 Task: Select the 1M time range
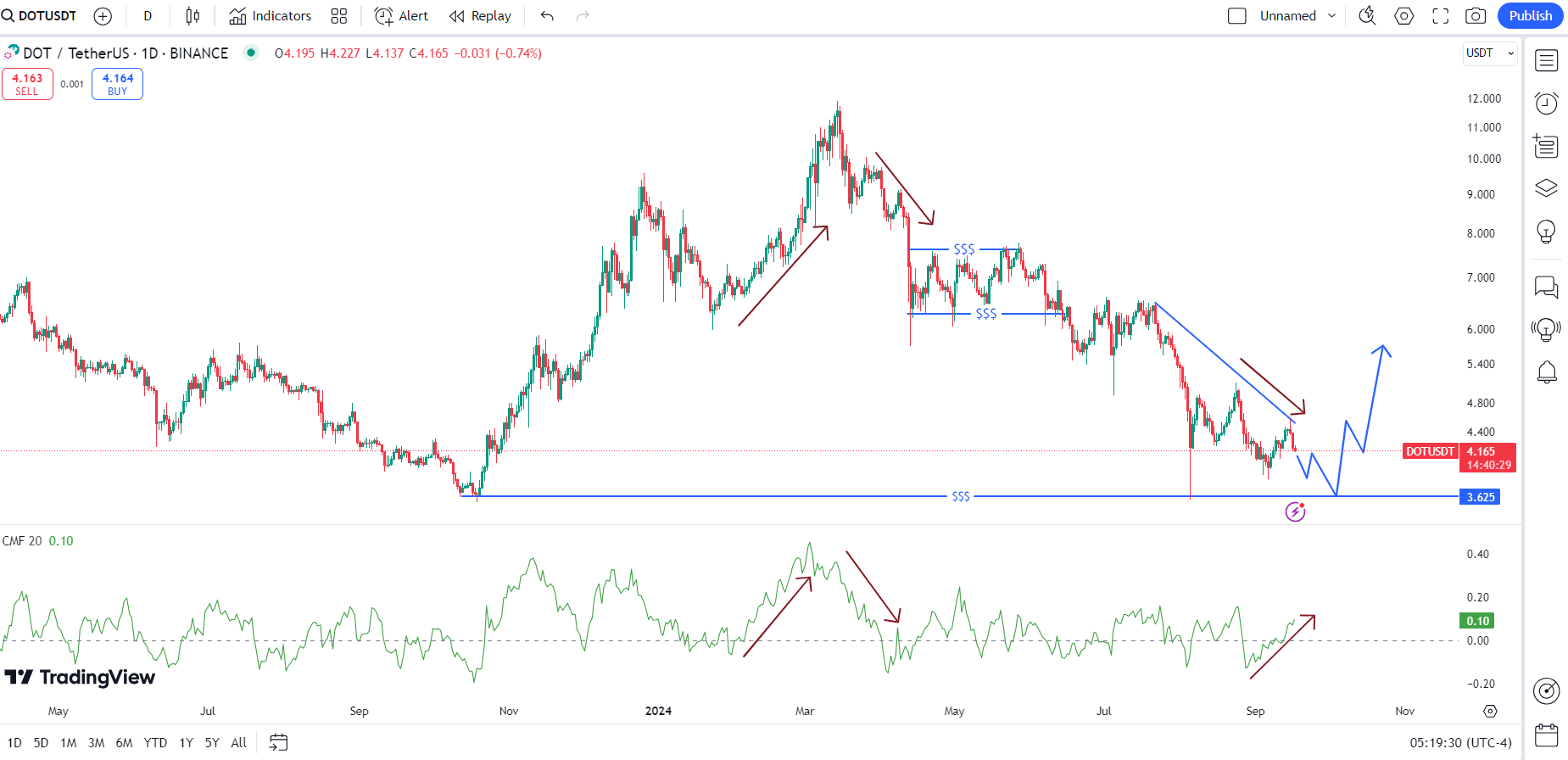[69, 742]
